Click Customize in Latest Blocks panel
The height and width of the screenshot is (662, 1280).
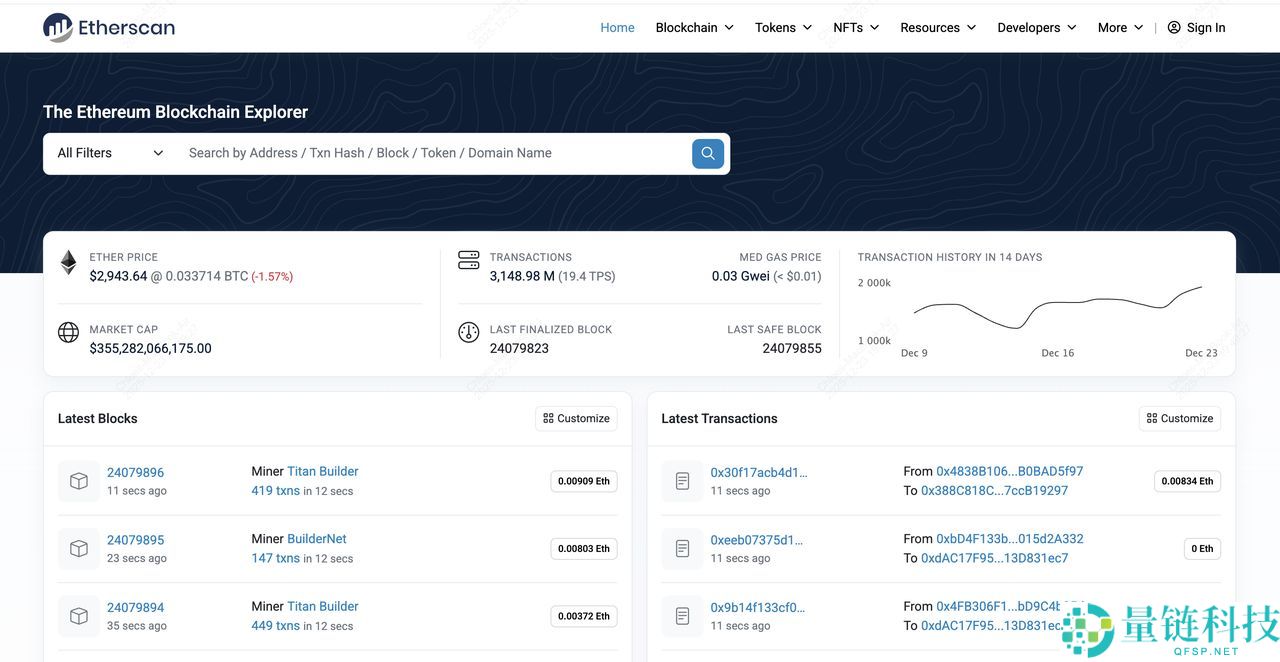576,418
